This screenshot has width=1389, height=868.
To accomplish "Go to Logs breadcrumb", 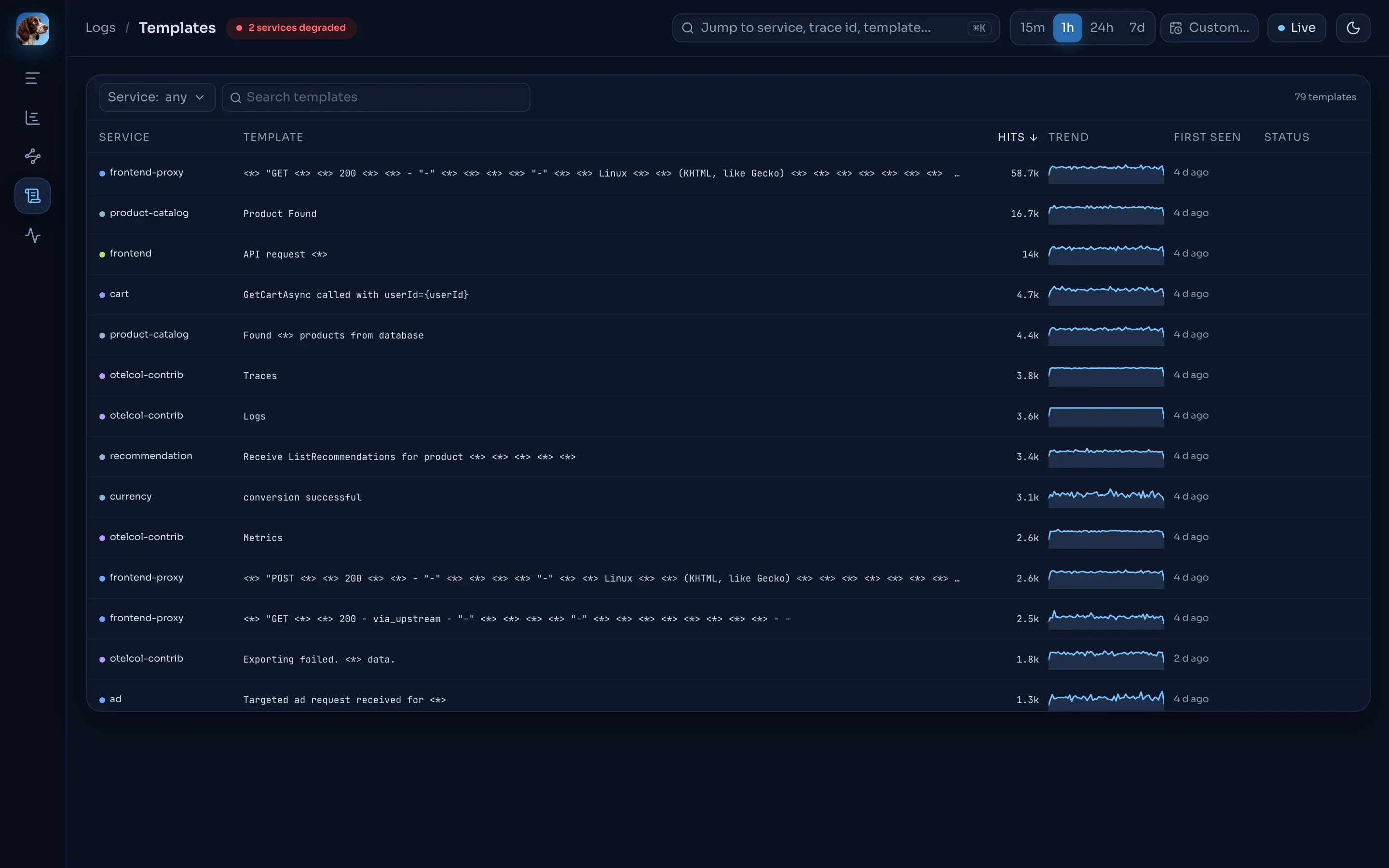I will point(100,27).
